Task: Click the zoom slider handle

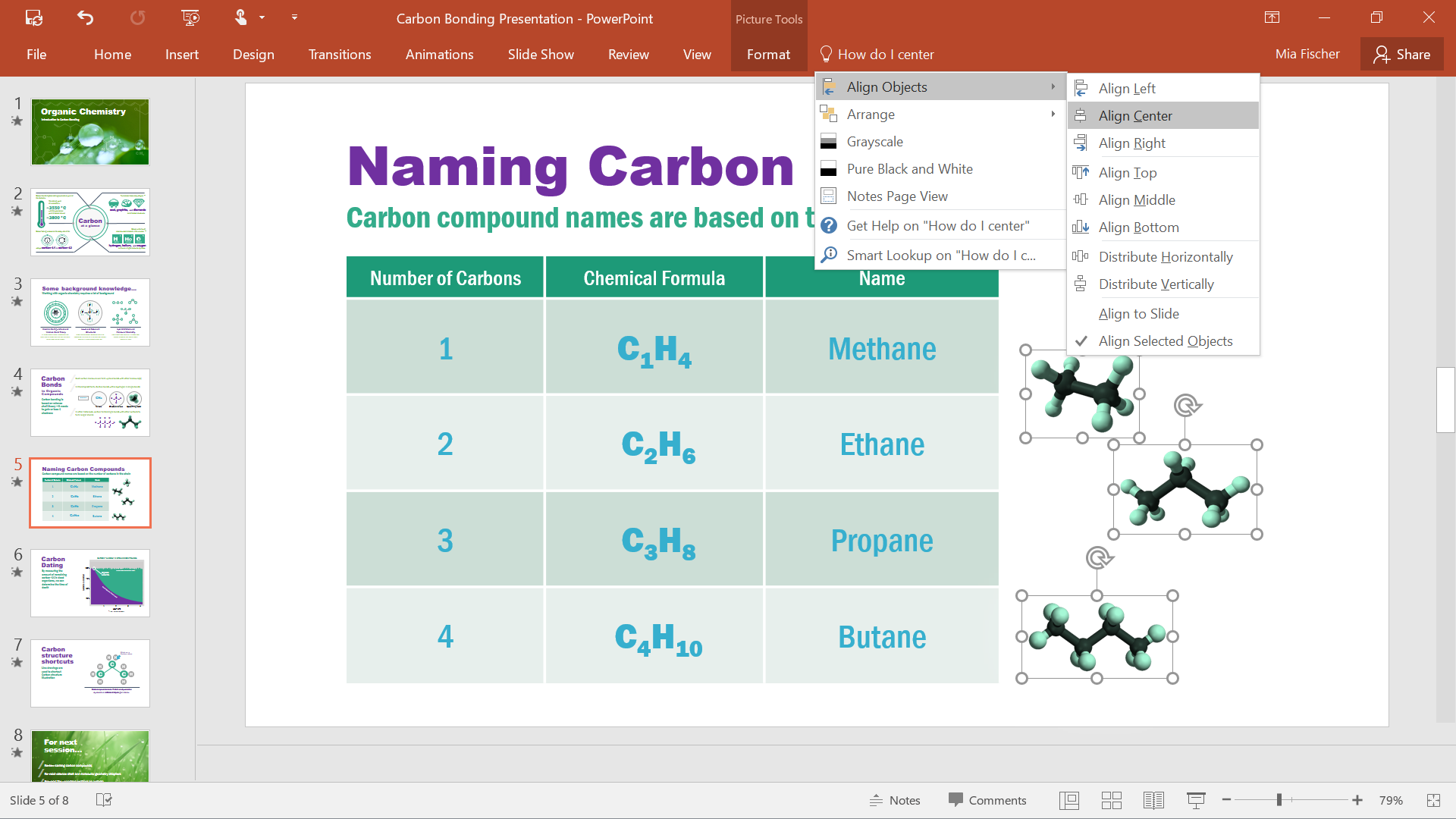Action: pyautogui.click(x=1279, y=800)
